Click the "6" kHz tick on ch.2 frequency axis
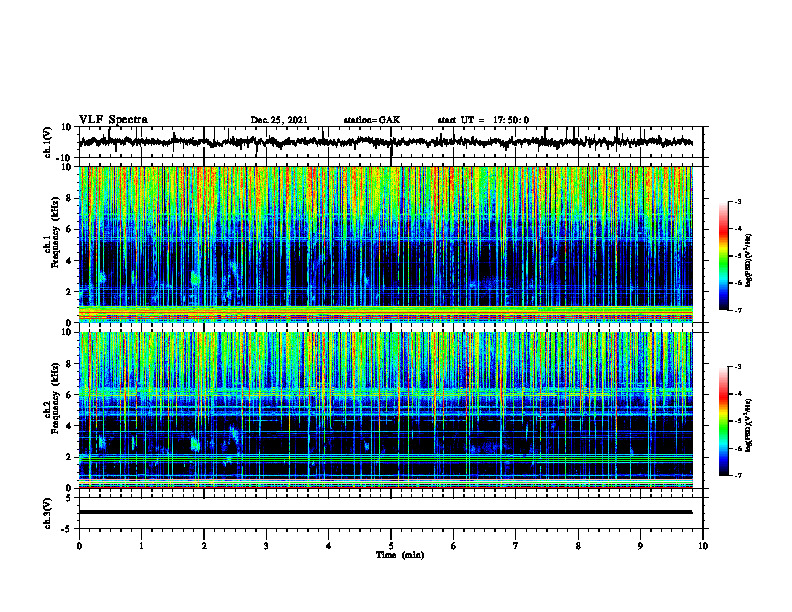Screen dimensions: 792x612 [69, 395]
